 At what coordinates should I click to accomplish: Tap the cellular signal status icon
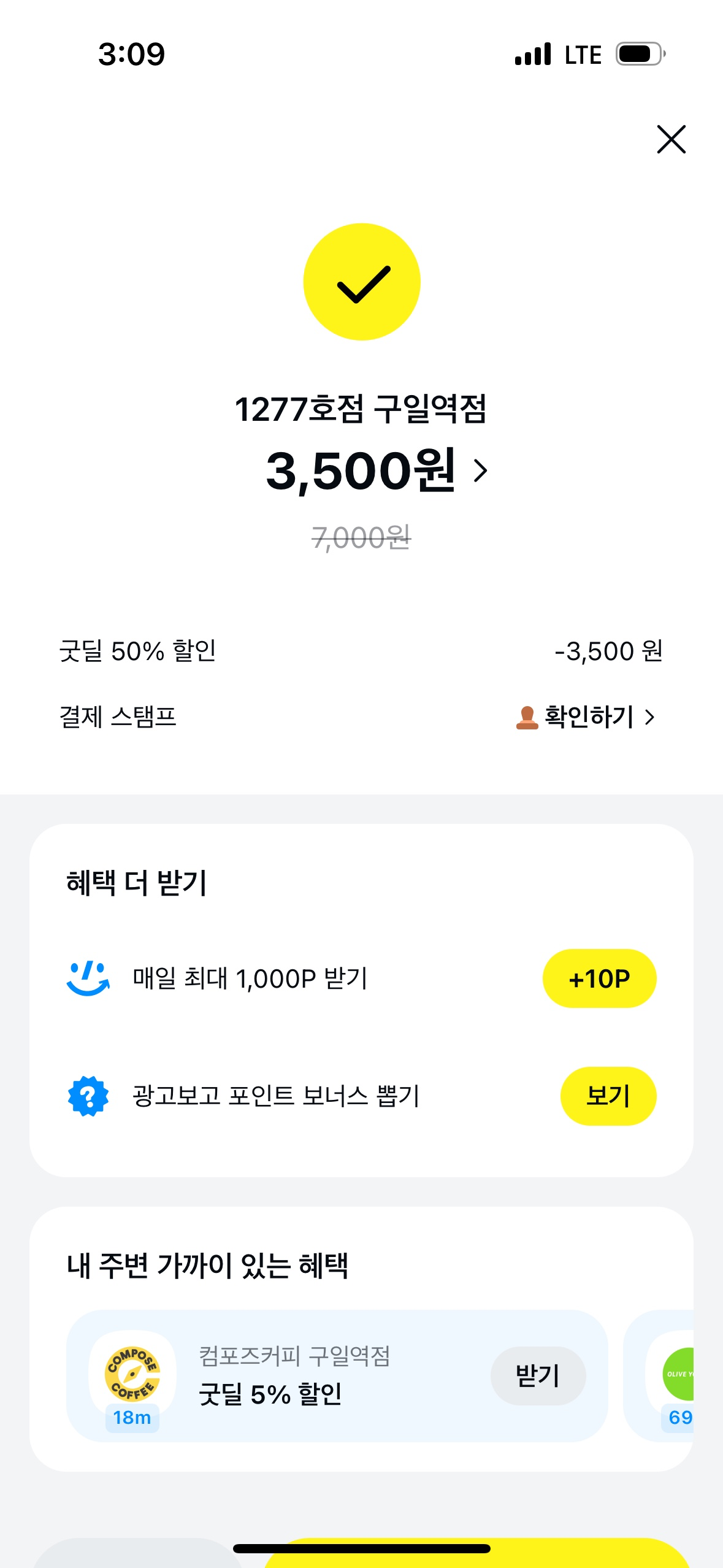[533, 54]
